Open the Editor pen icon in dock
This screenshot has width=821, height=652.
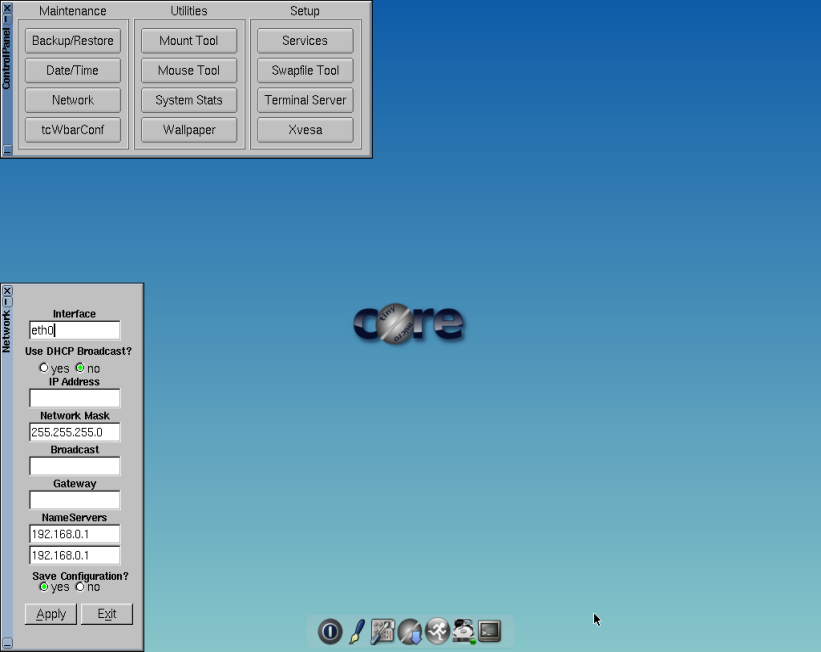357,631
